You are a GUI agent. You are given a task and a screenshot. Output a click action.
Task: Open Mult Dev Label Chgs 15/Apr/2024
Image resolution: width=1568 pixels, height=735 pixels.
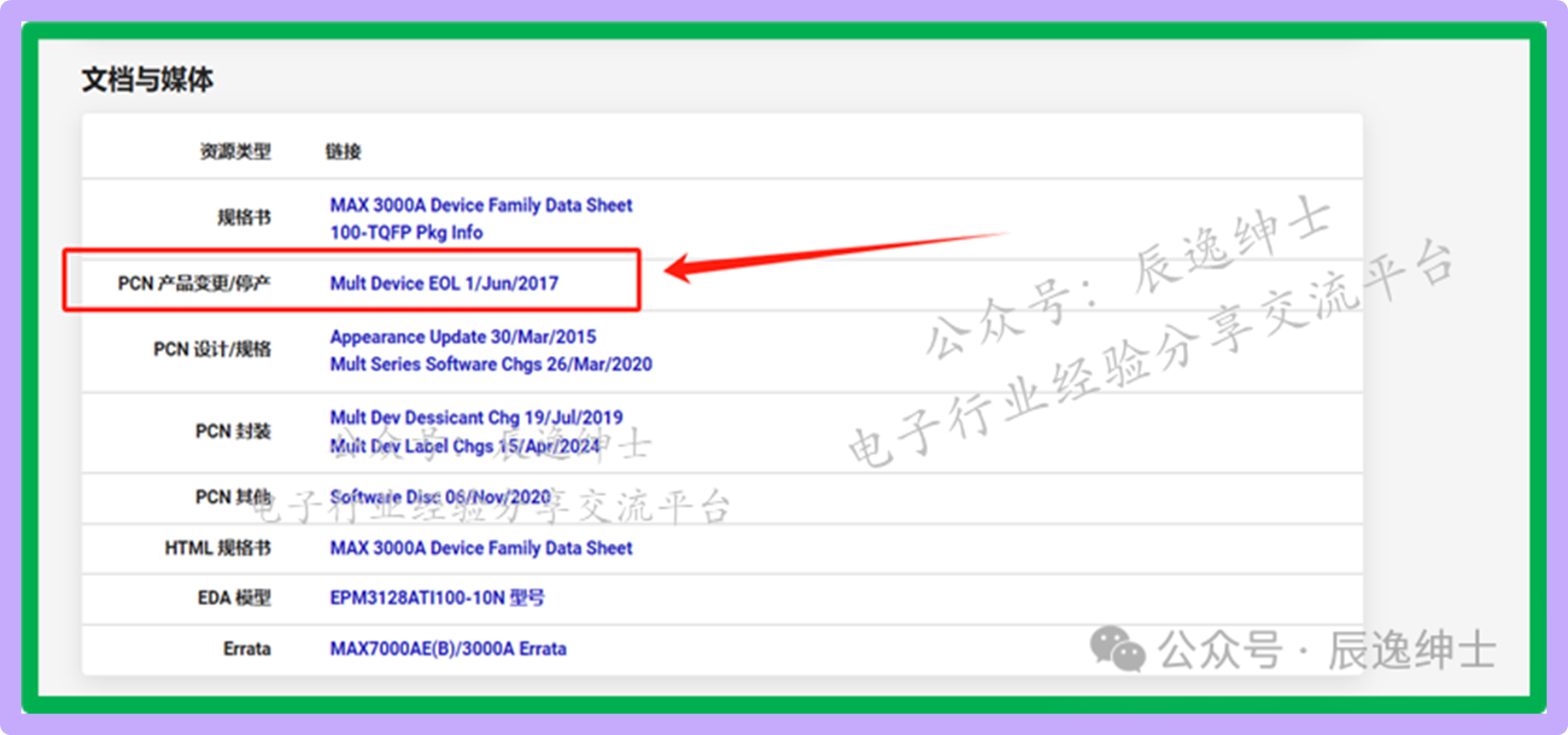coord(465,446)
